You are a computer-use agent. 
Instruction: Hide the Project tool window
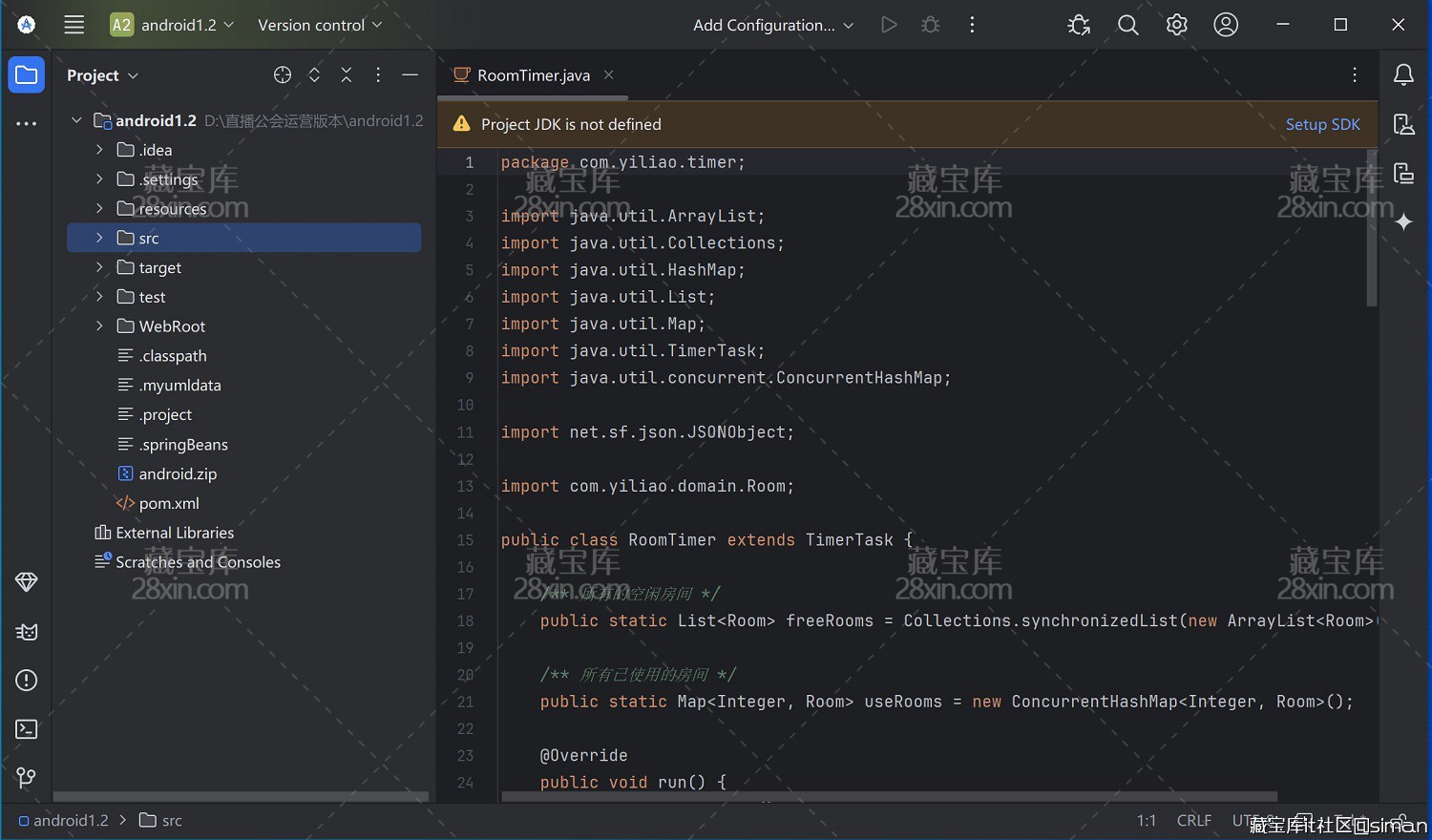pos(411,75)
